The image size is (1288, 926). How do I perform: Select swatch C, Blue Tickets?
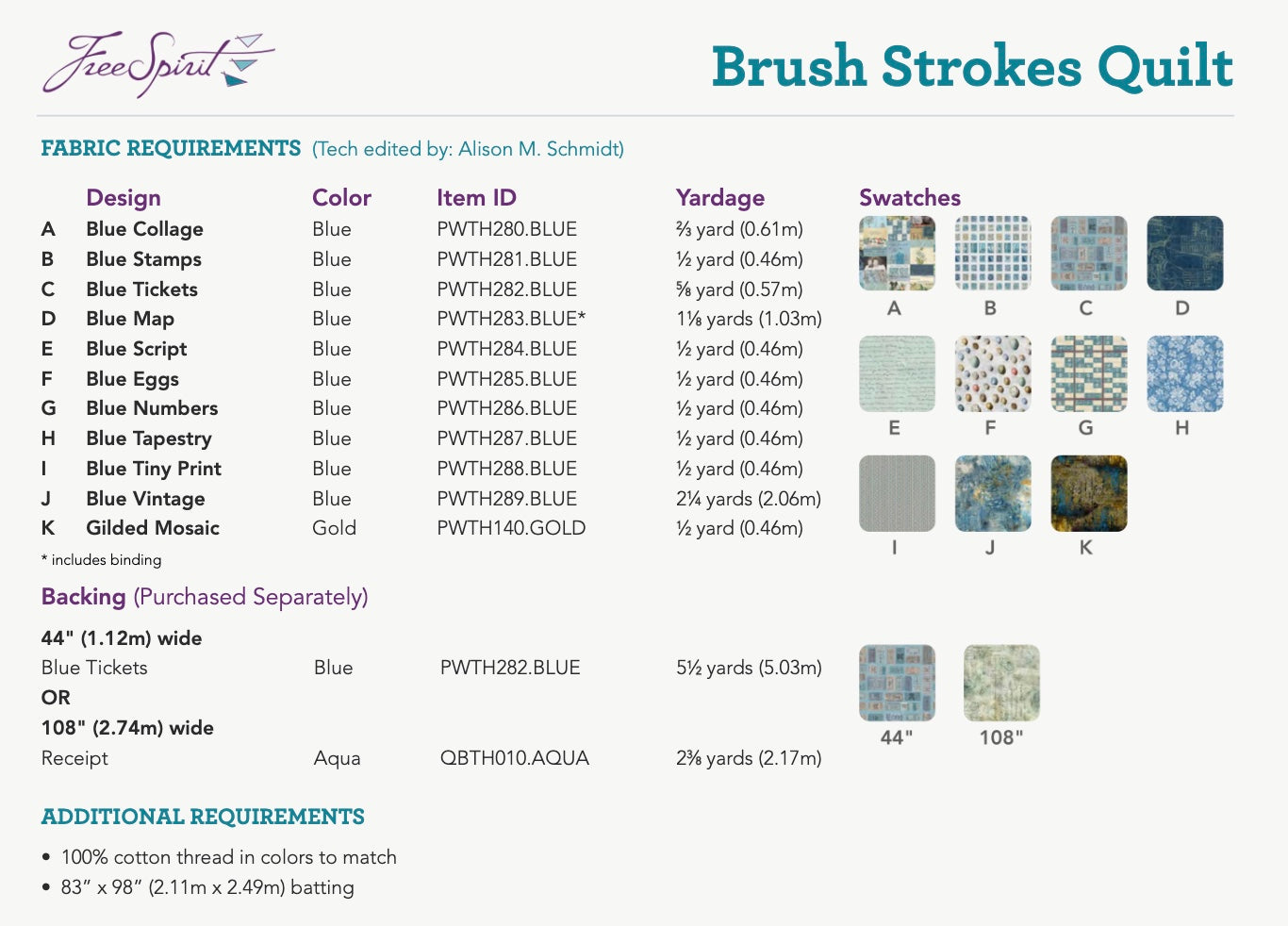point(1087,253)
